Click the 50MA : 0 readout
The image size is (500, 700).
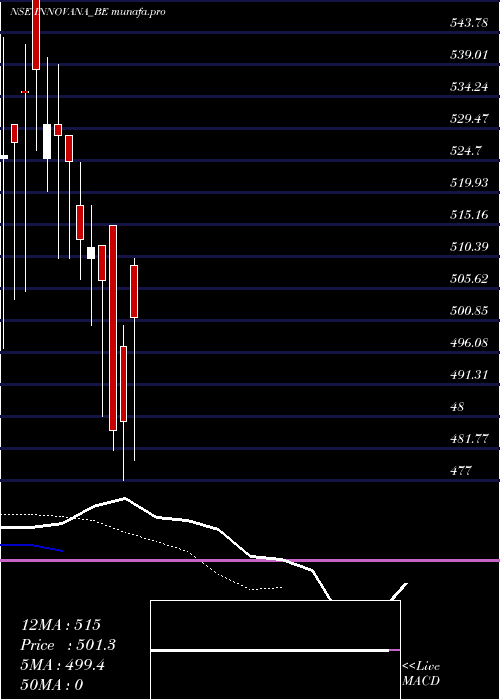tap(52, 684)
